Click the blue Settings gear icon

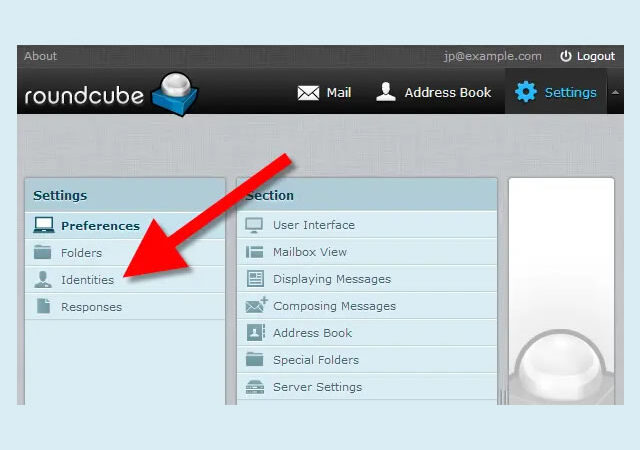point(526,91)
